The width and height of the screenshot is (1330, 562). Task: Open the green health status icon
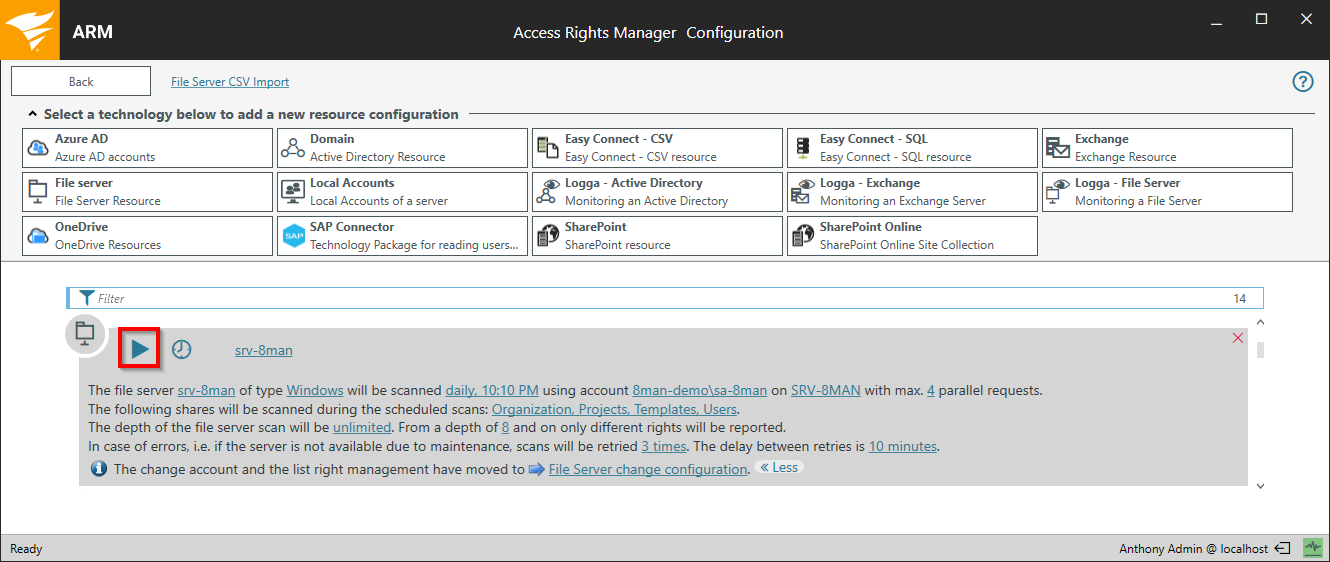click(x=1312, y=549)
